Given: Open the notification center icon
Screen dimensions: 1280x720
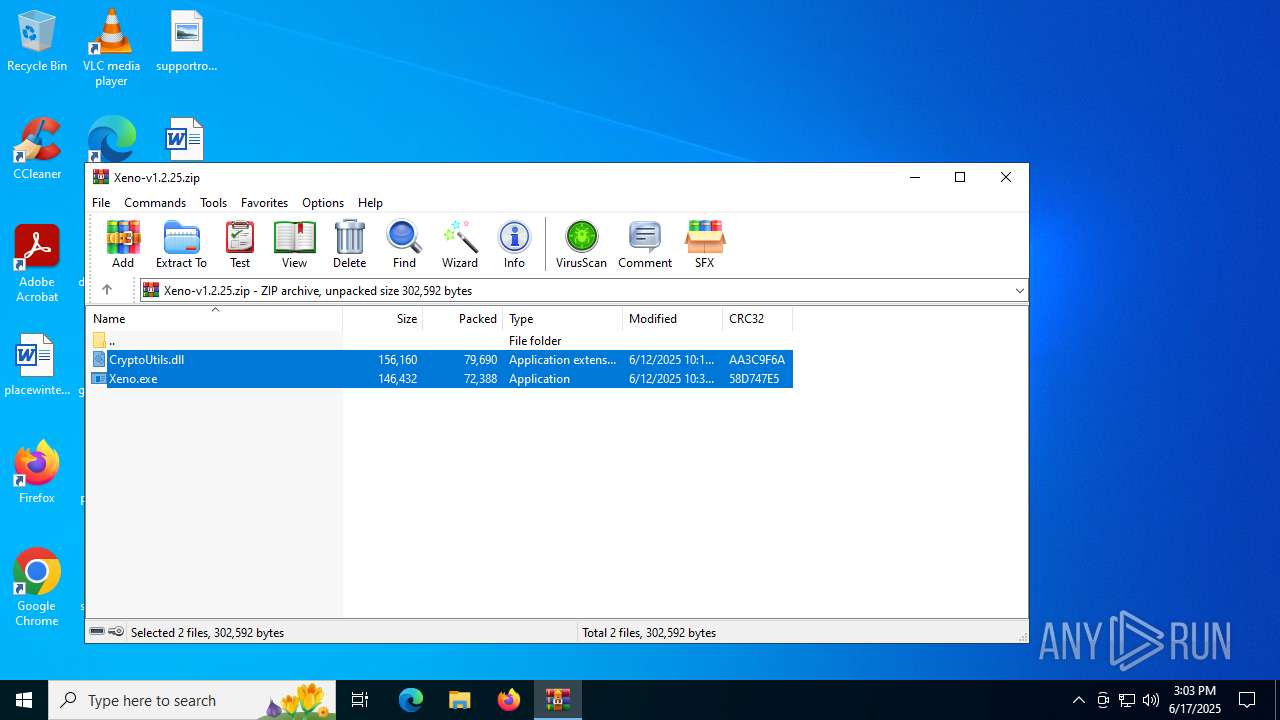Looking at the screenshot, I should click(1247, 700).
